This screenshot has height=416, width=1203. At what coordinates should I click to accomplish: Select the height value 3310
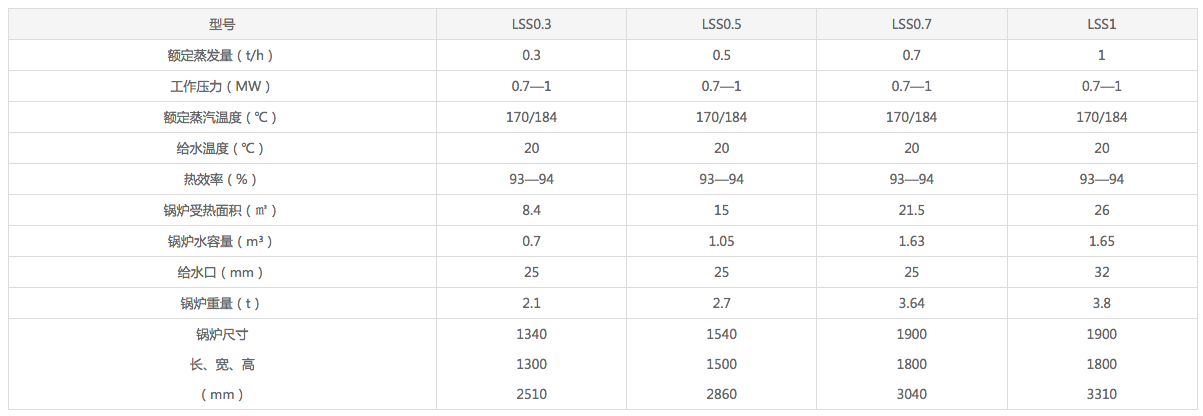click(1101, 394)
